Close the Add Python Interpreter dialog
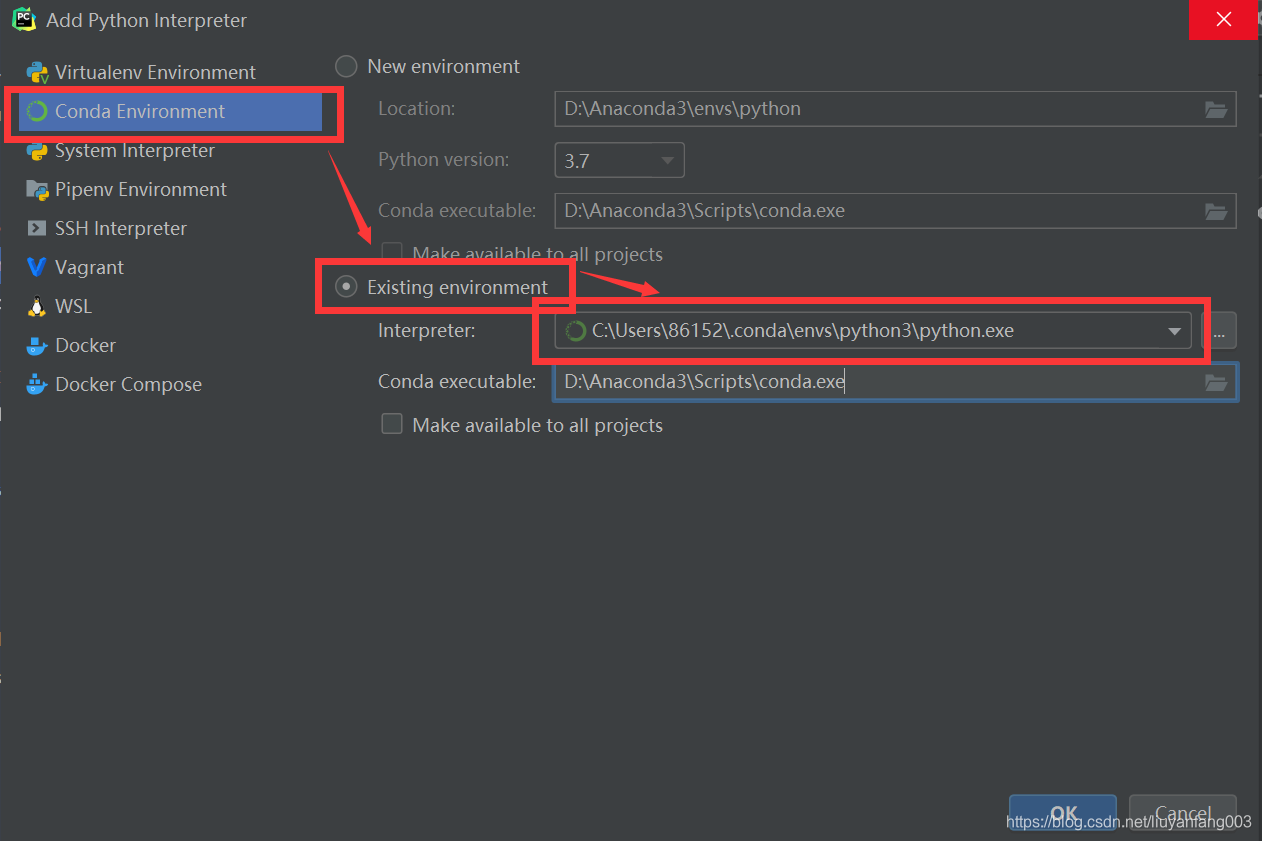 (1223, 19)
